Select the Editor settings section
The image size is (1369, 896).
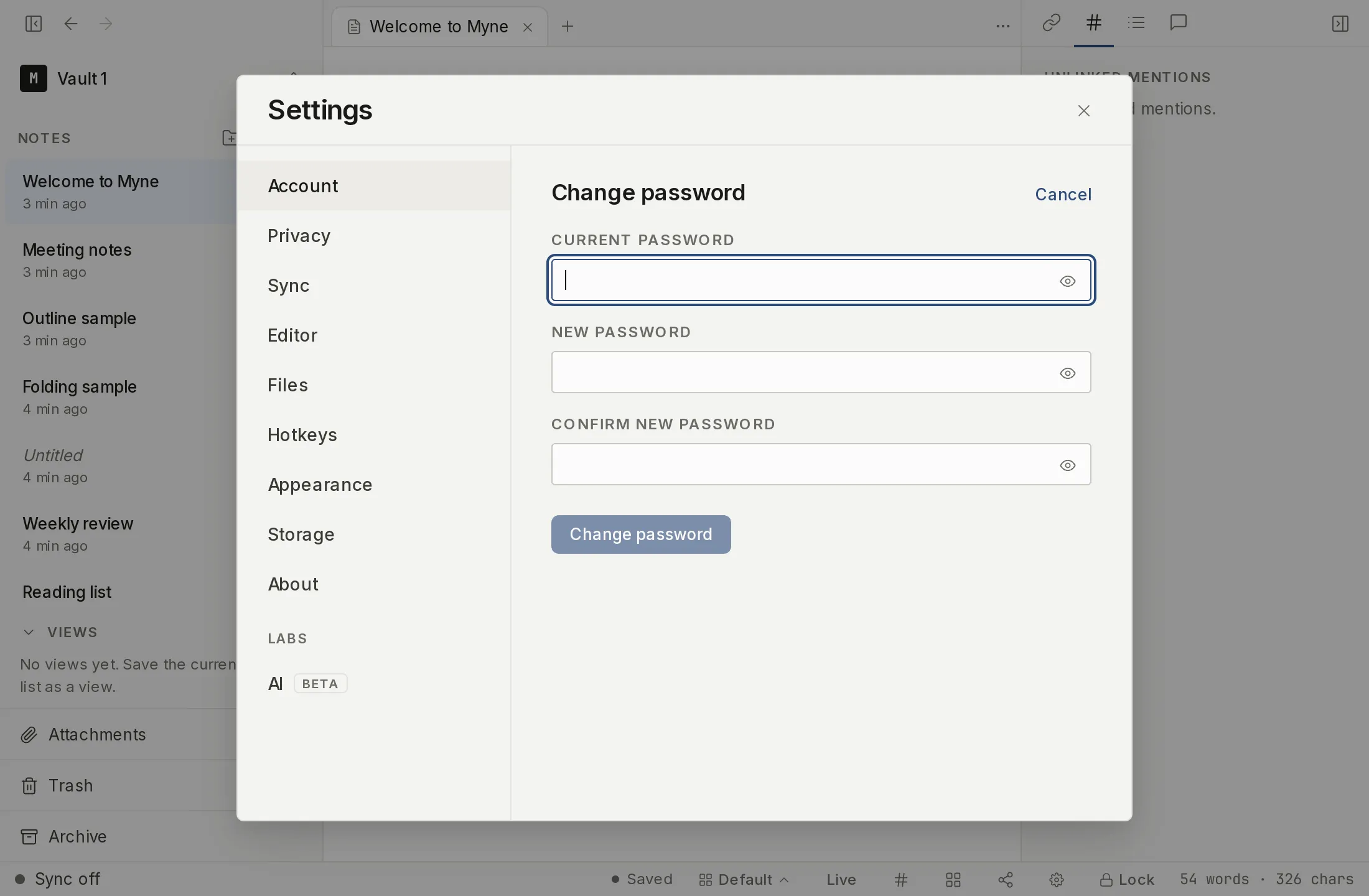(x=374, y=335)
